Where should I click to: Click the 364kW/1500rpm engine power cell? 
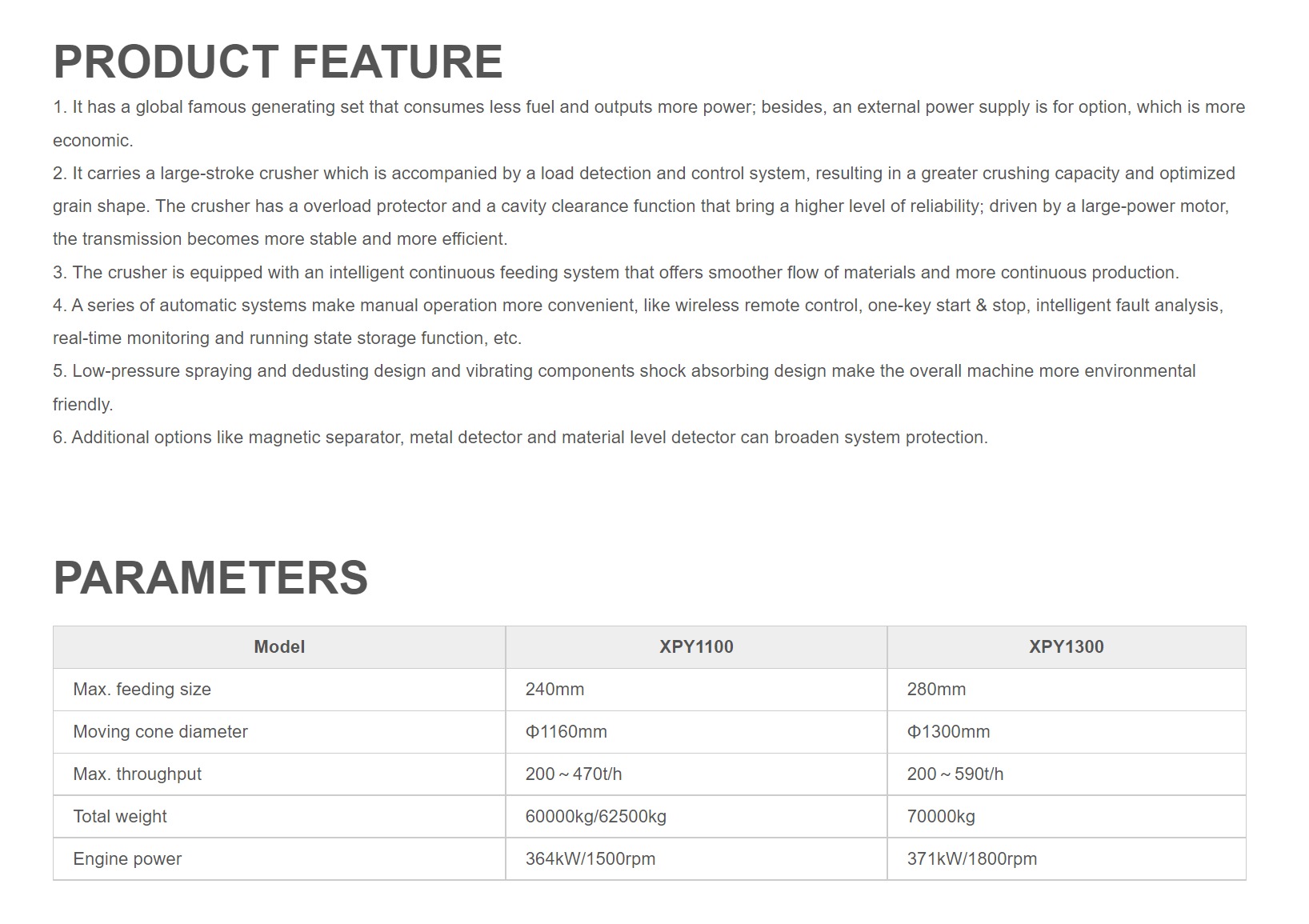coord(590,859)
